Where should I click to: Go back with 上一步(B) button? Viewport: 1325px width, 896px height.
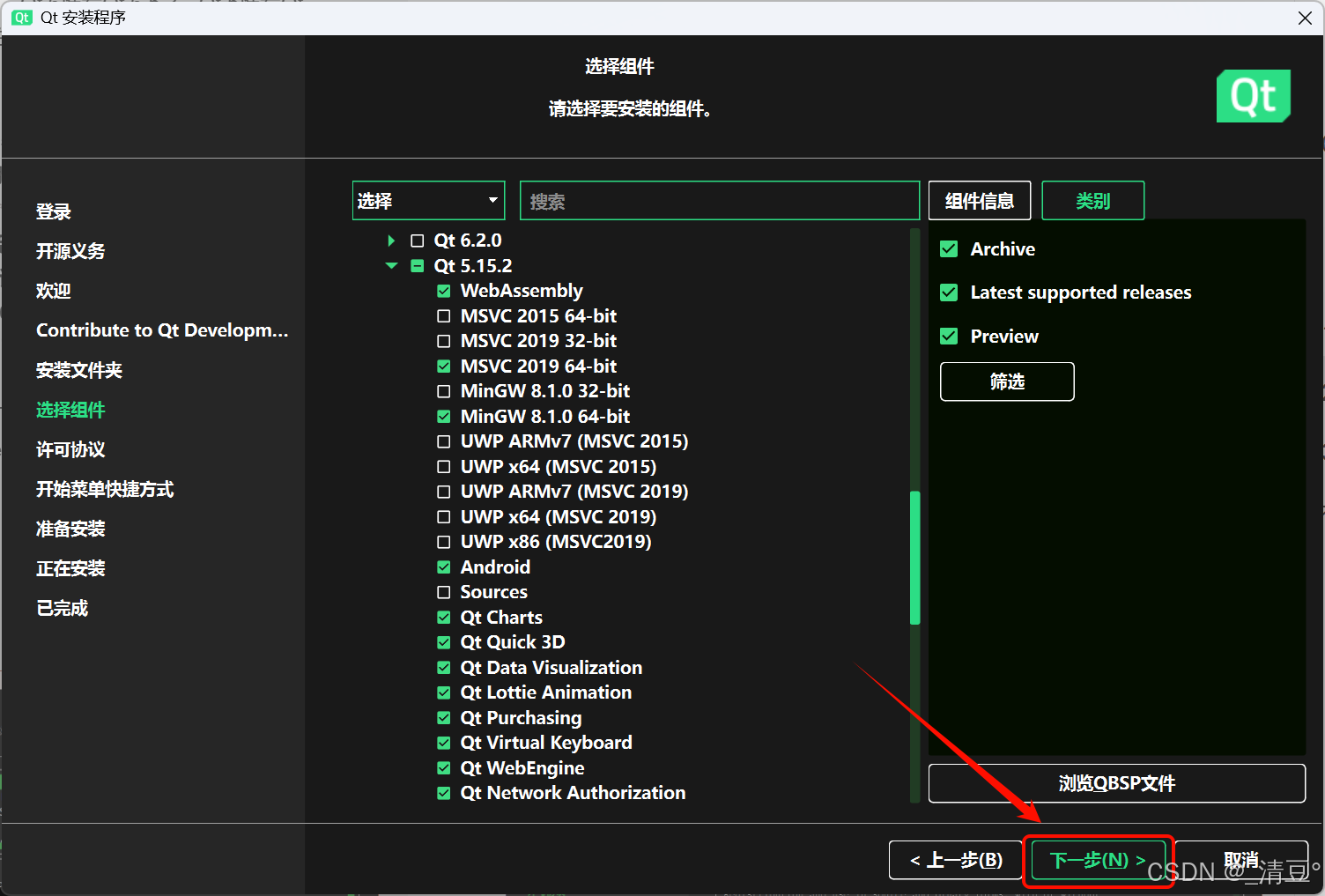955,860
